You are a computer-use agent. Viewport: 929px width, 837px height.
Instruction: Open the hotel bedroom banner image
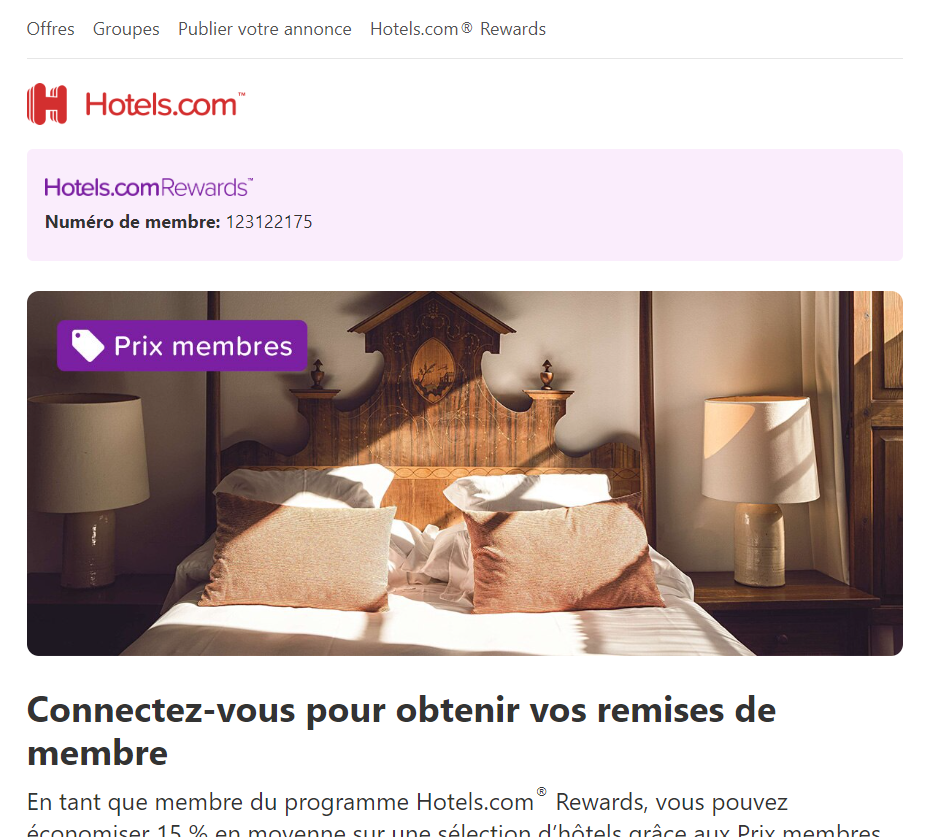pos(464,473)
